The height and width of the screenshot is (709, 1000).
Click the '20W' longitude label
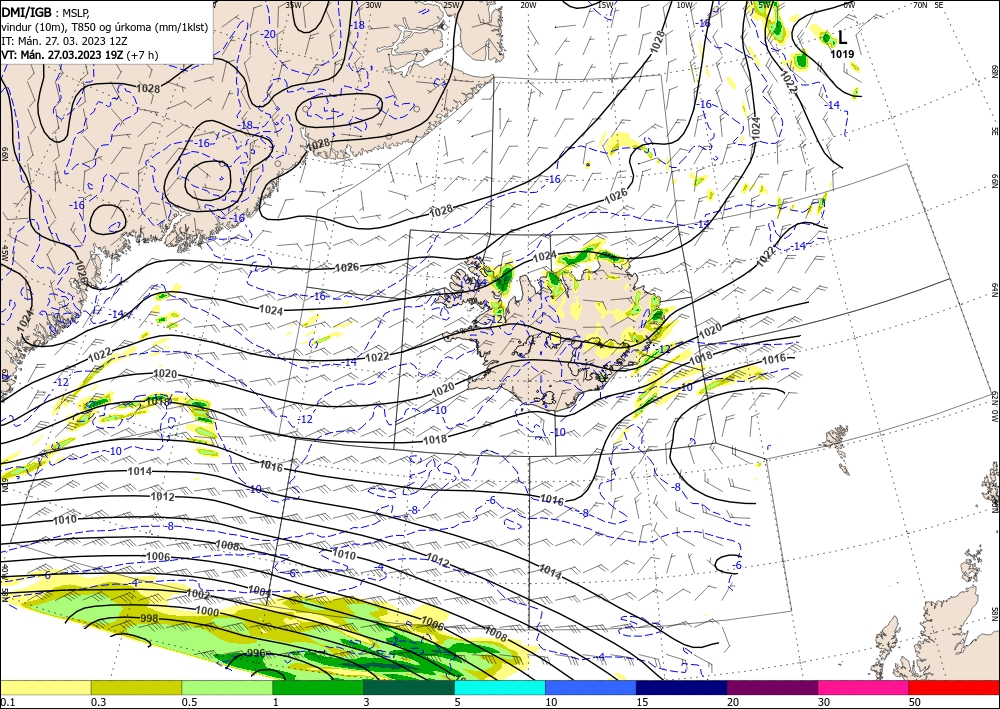(x=528, y=5)
